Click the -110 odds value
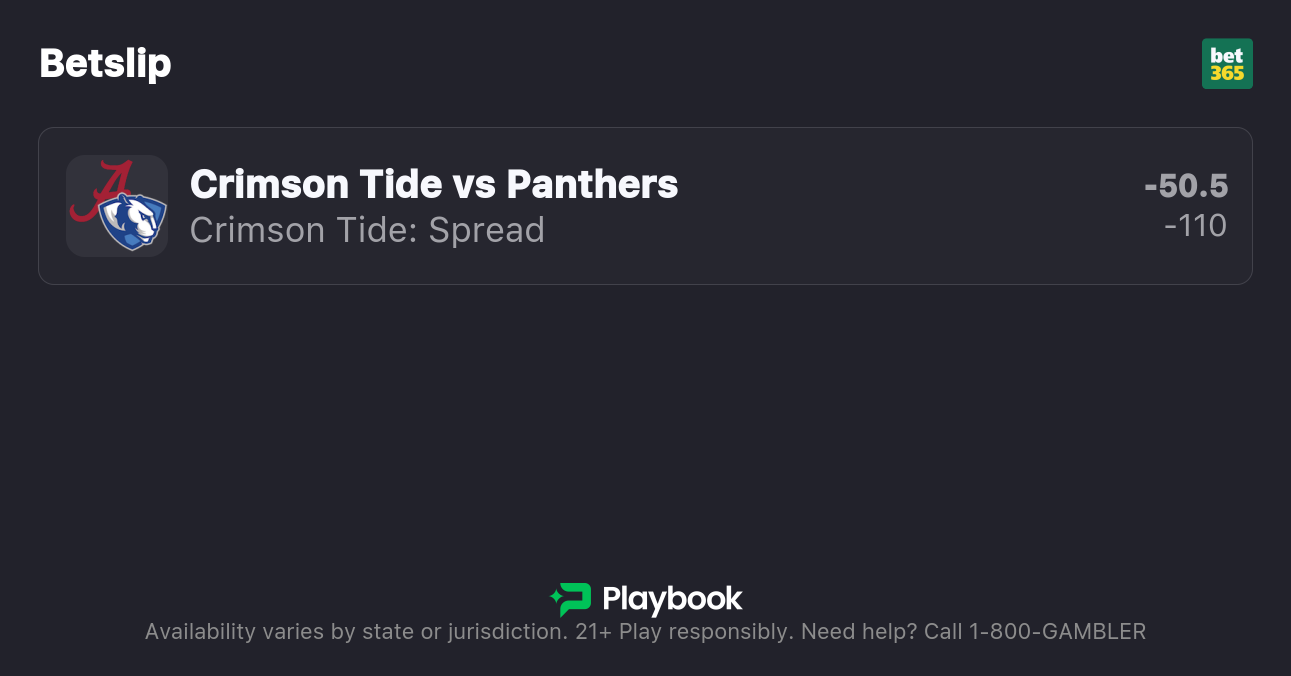 [x=1195, y=226]
